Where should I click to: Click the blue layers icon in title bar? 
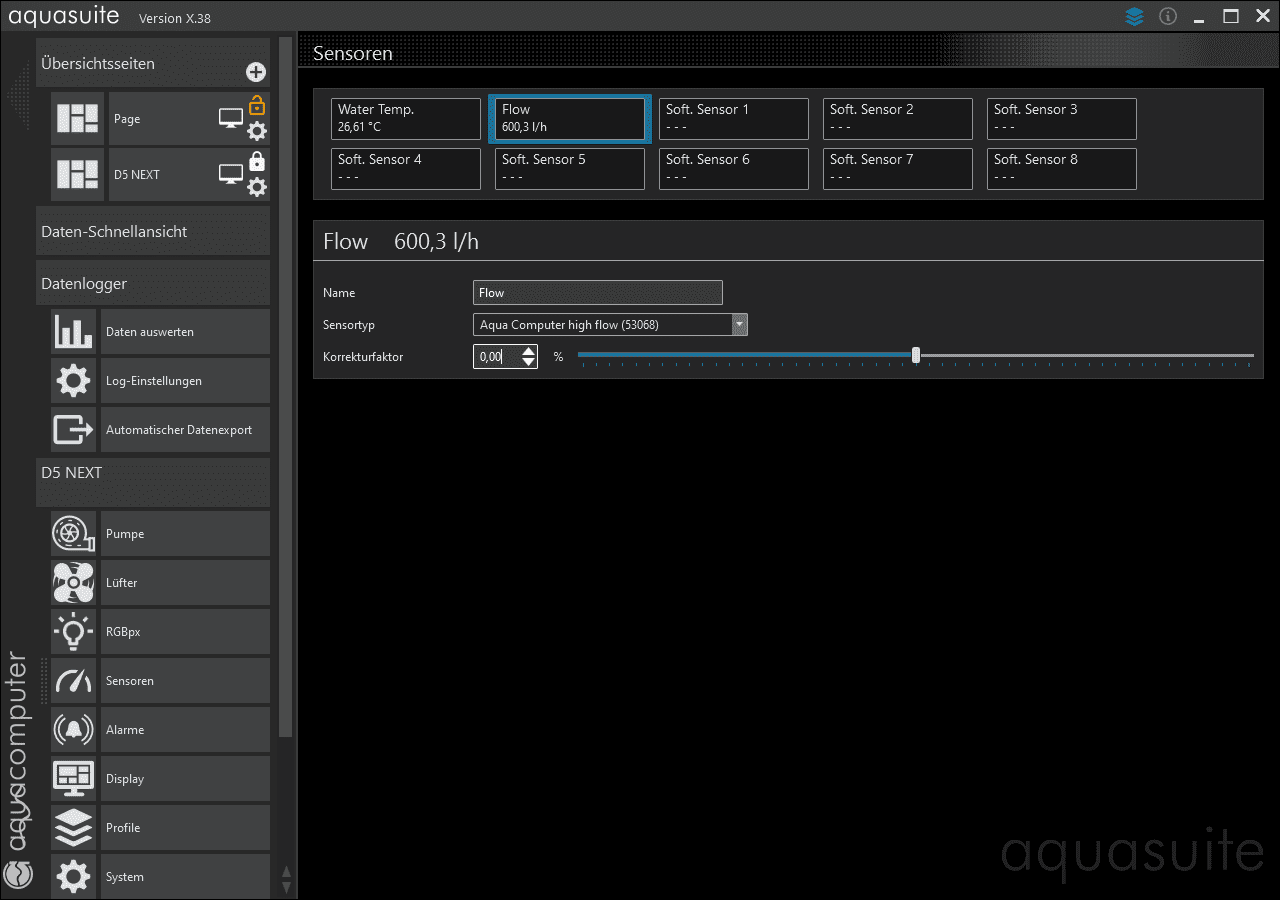point(1134,17)
